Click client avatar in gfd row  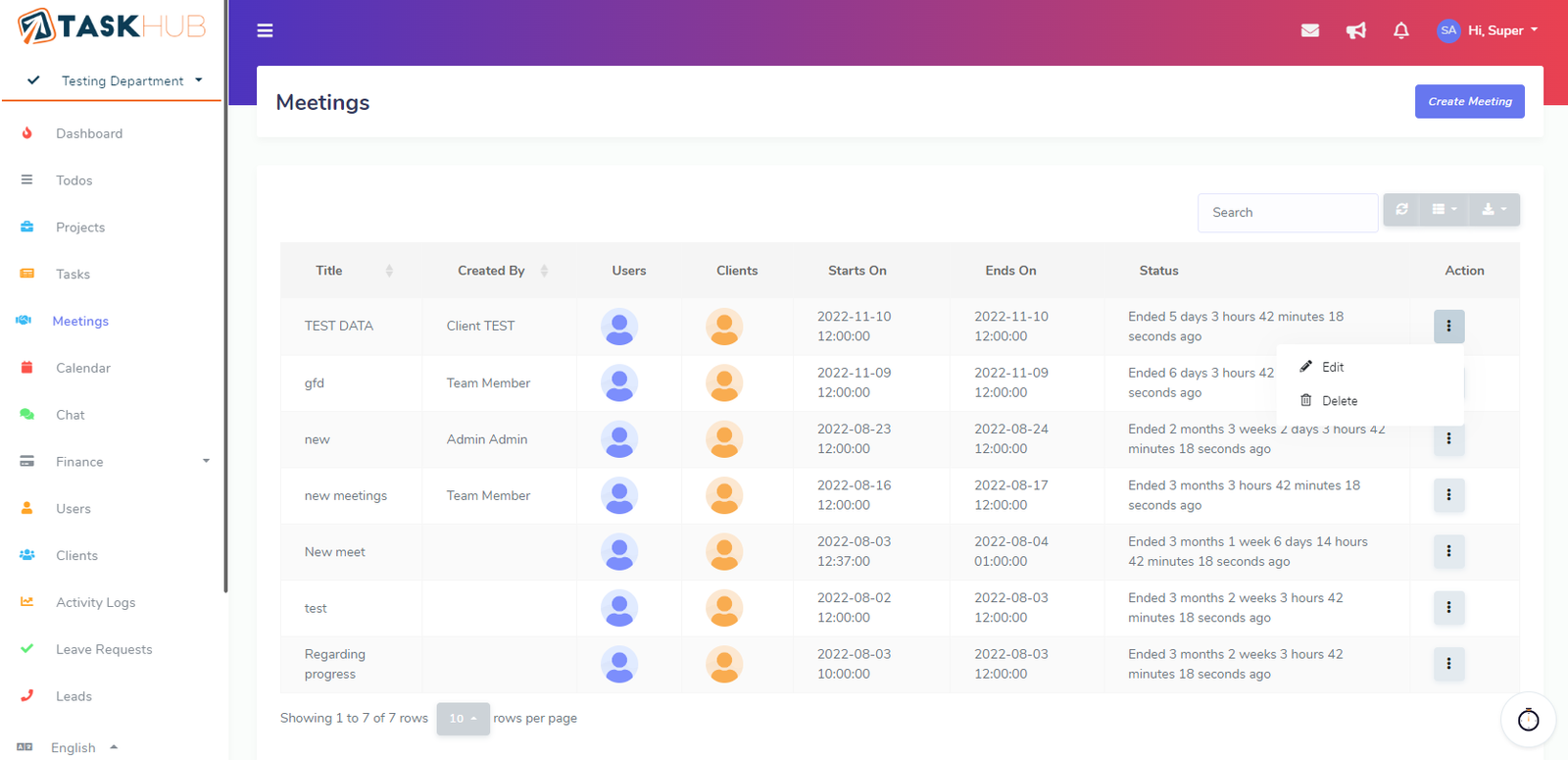click(x=724, y=383)
